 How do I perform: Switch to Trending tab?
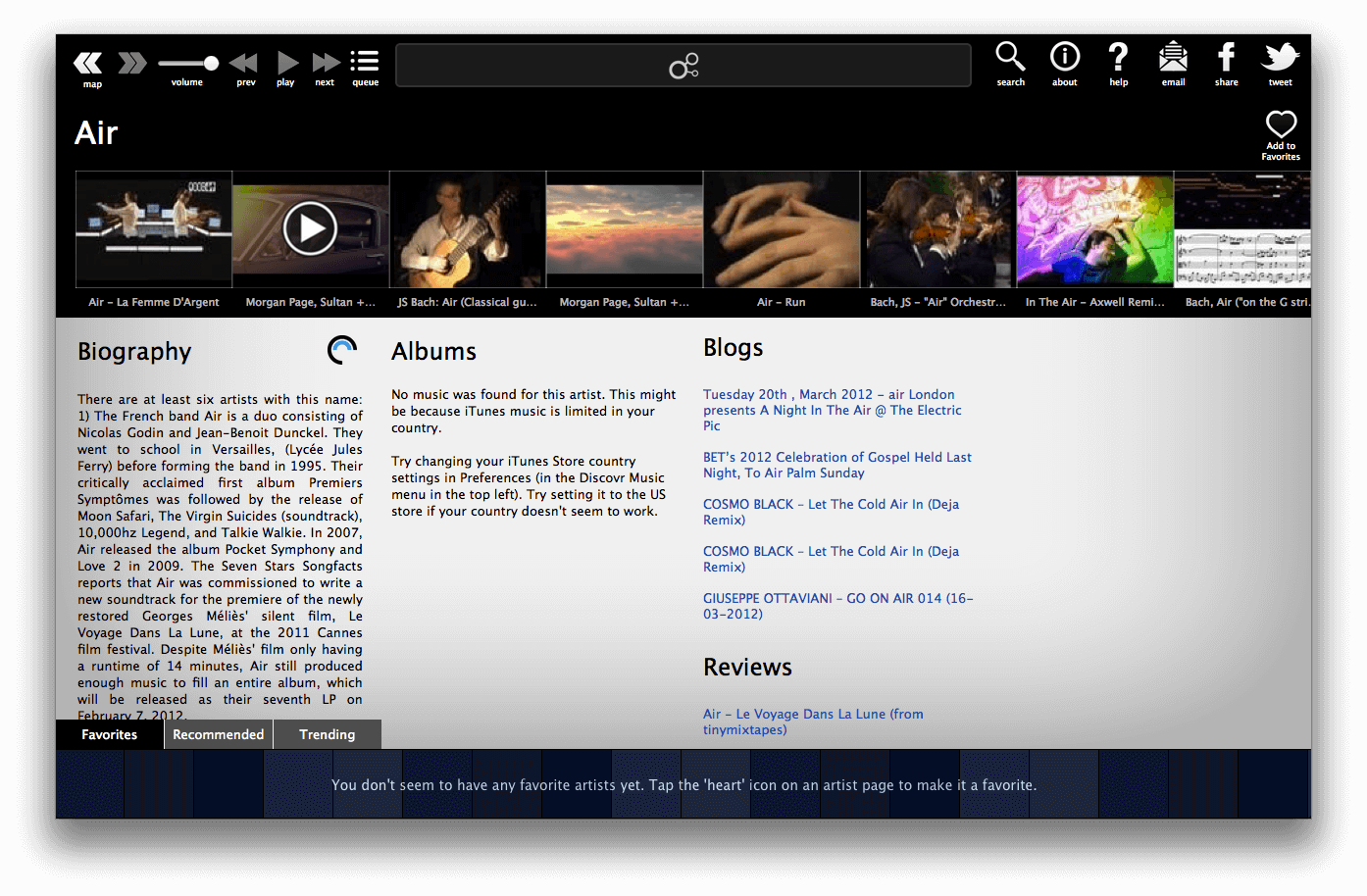click(x=328, y=734)
